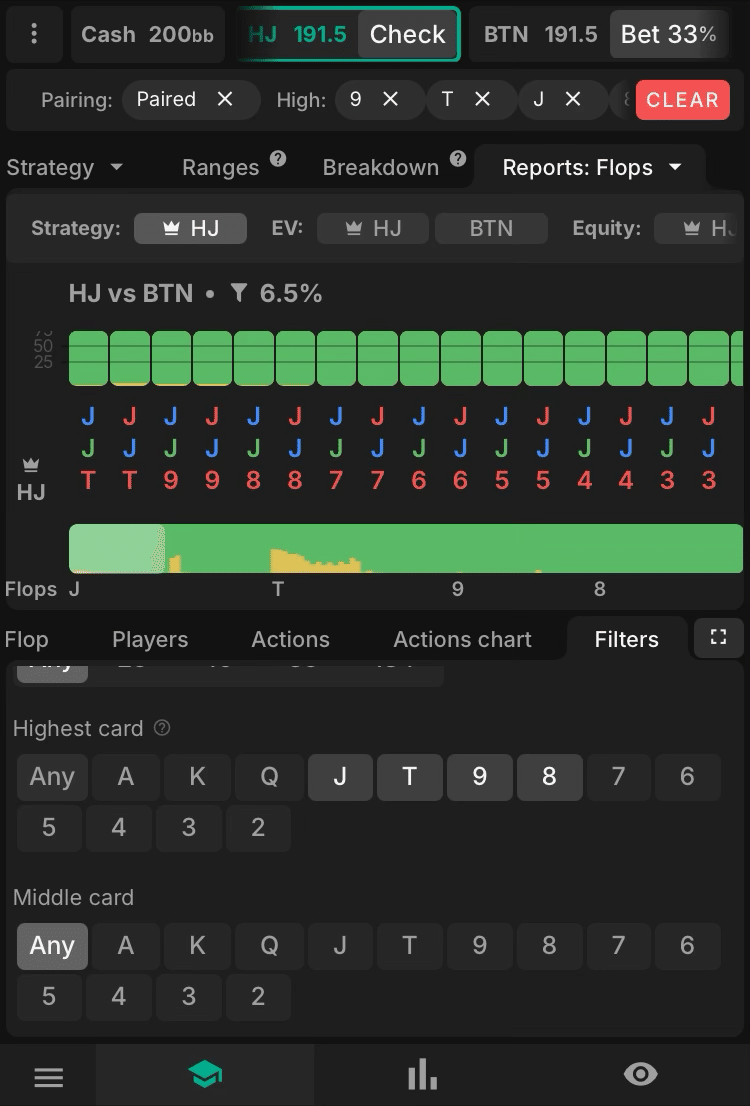Click the eye icon in bottom bar
The width and height of the screenshot is (750, 1106).
(x=640, y=1074)
